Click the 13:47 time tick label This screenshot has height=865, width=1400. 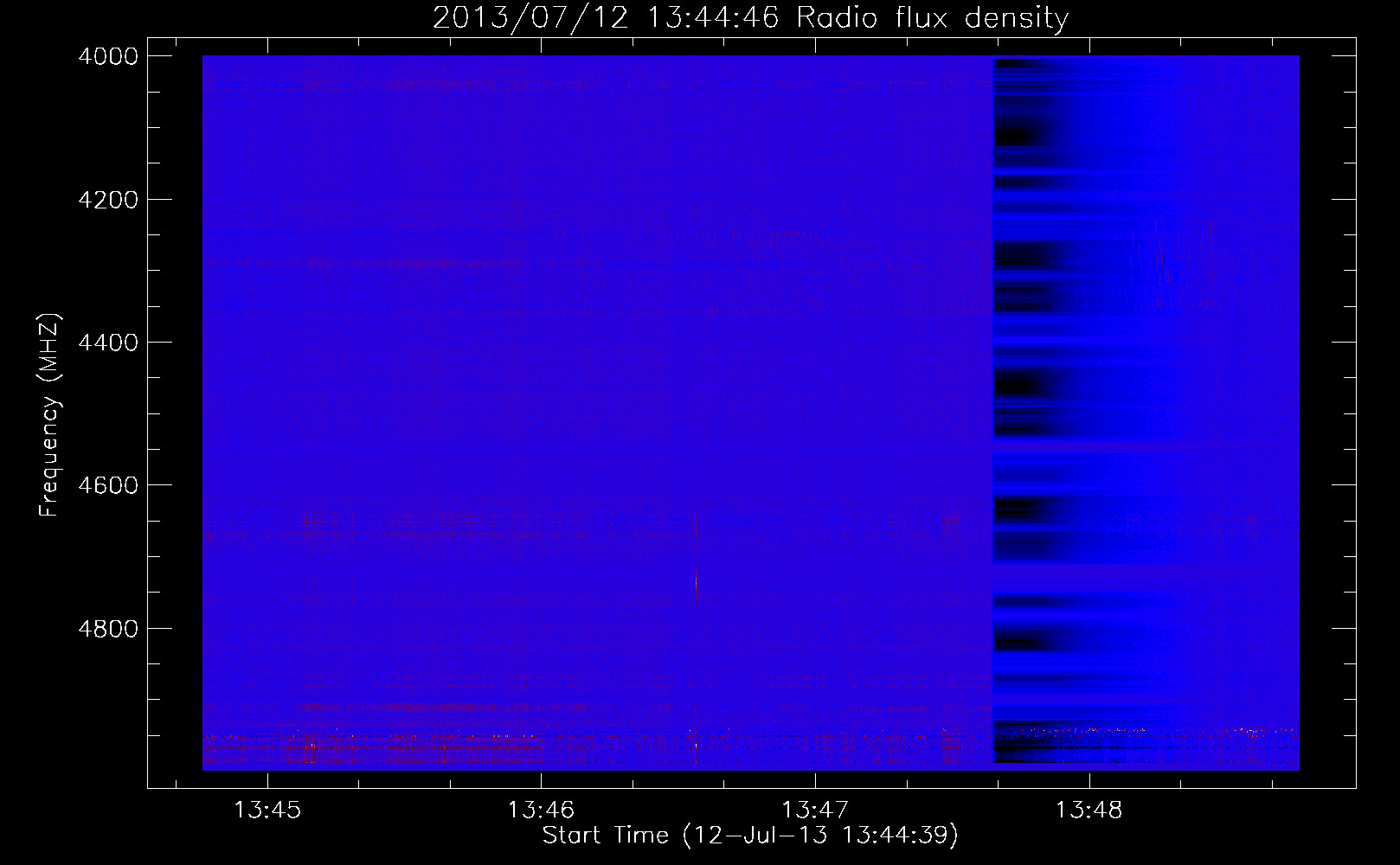(815, 811)
